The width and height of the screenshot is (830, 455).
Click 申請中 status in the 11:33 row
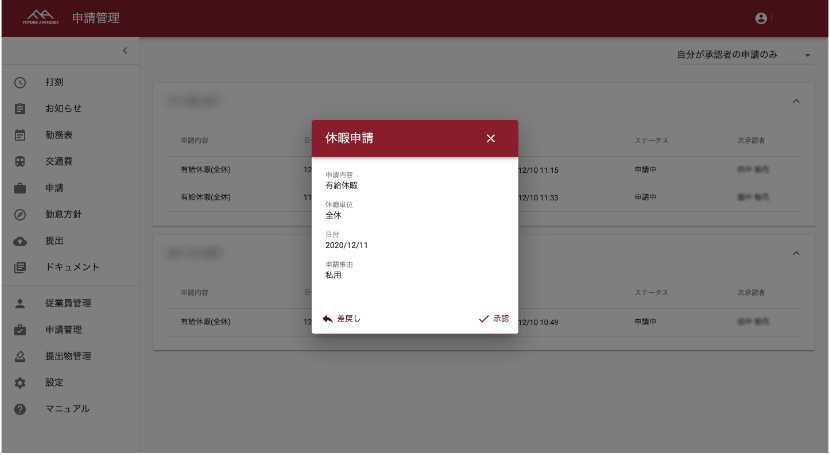click(645, 198)
